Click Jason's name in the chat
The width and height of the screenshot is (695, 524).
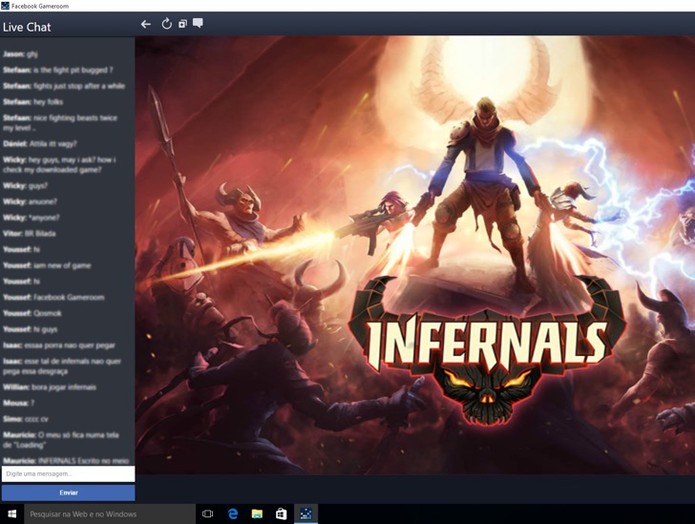click(x=13, y=54)
